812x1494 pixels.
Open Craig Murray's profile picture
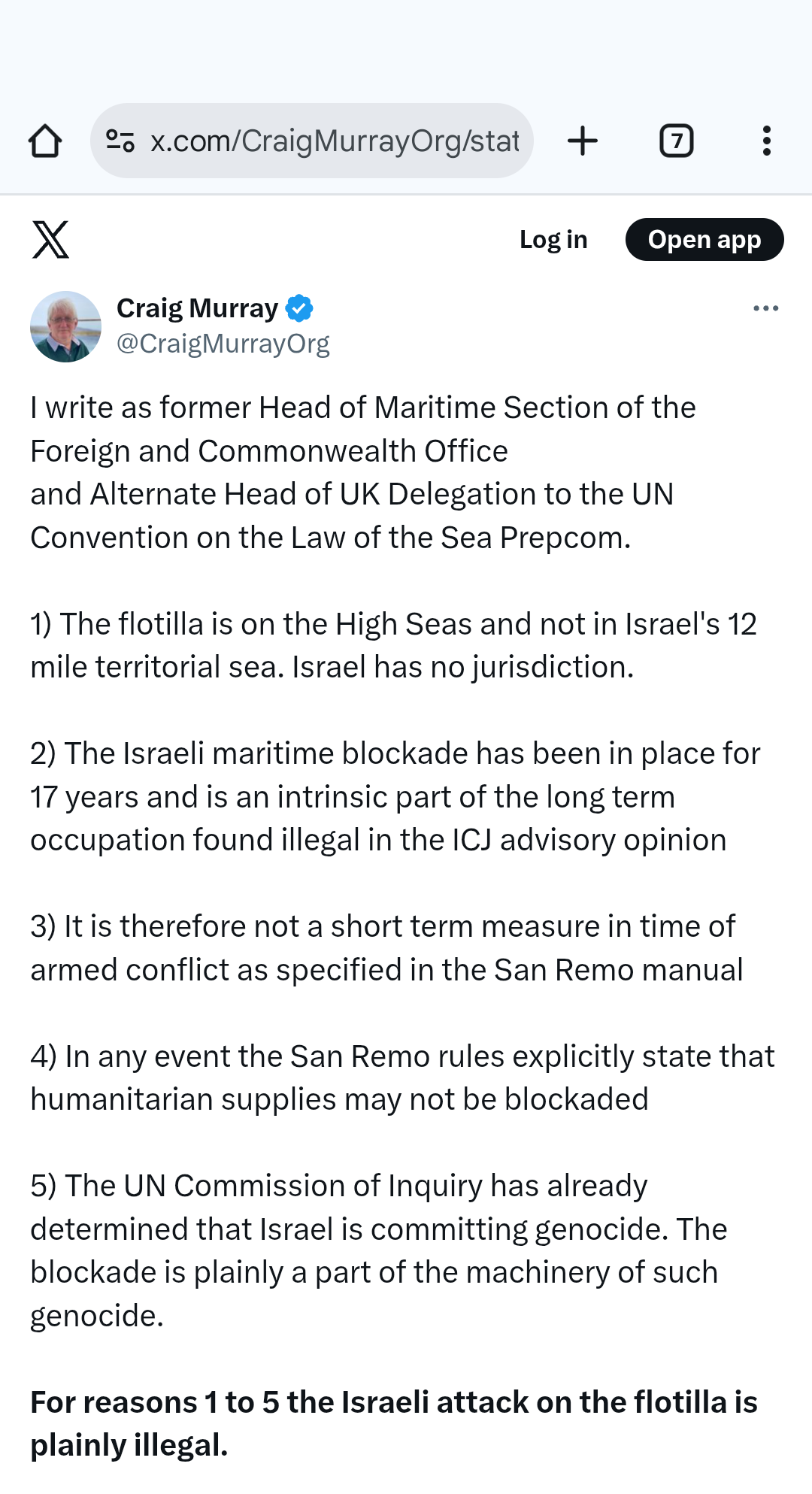[x=65, y=326]
